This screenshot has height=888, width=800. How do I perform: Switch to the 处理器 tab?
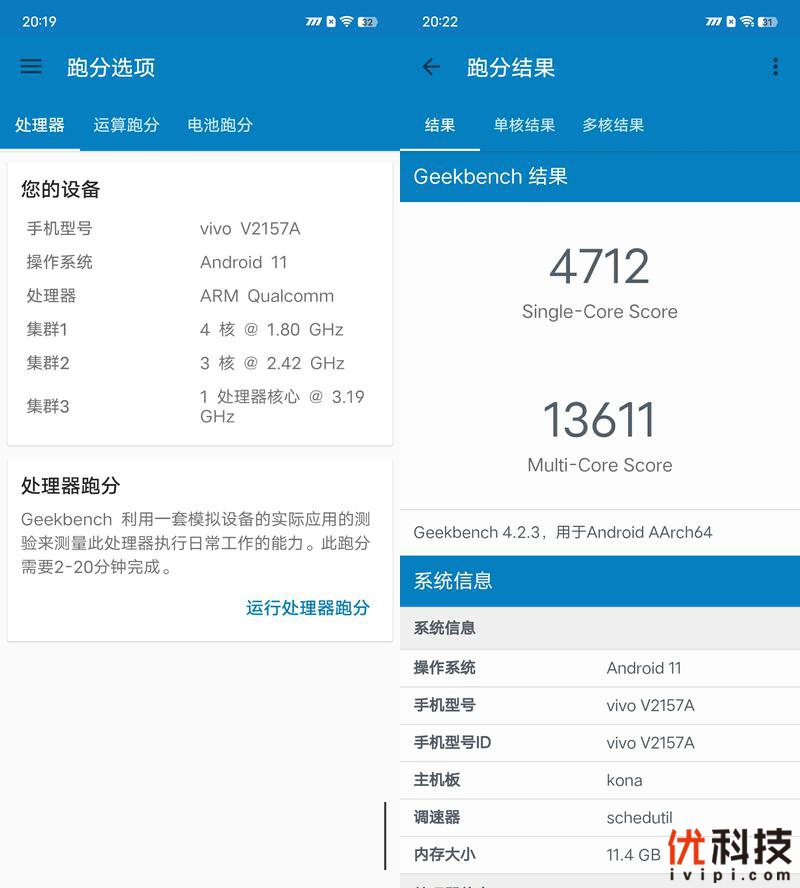40,125
